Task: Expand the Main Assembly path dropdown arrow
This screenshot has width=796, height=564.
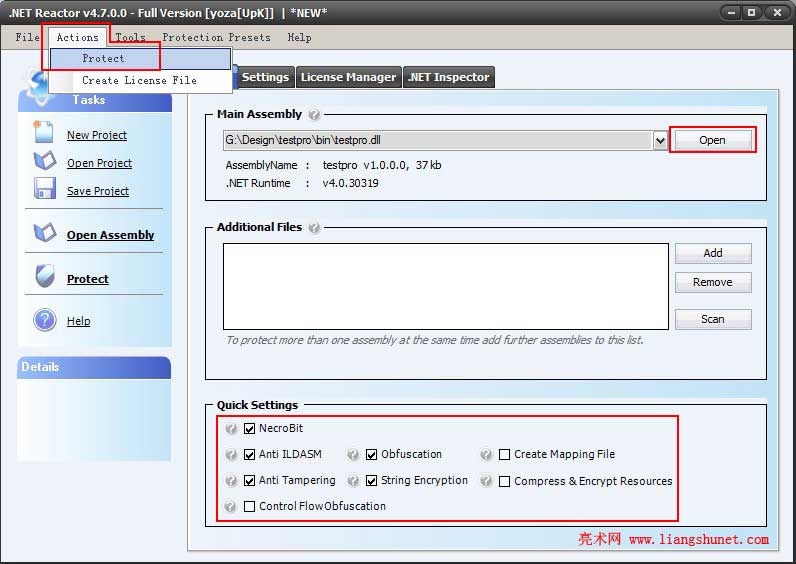Action: tap(660, 141)
